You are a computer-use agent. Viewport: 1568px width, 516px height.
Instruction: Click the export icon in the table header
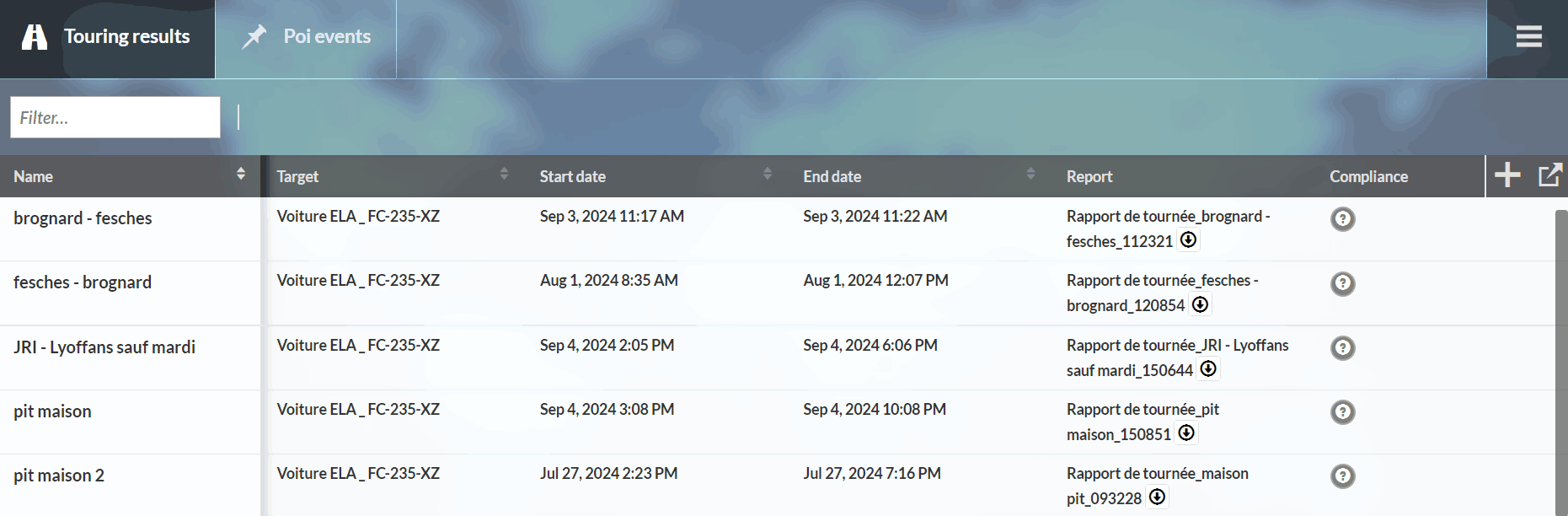[x=1550, y=175]
